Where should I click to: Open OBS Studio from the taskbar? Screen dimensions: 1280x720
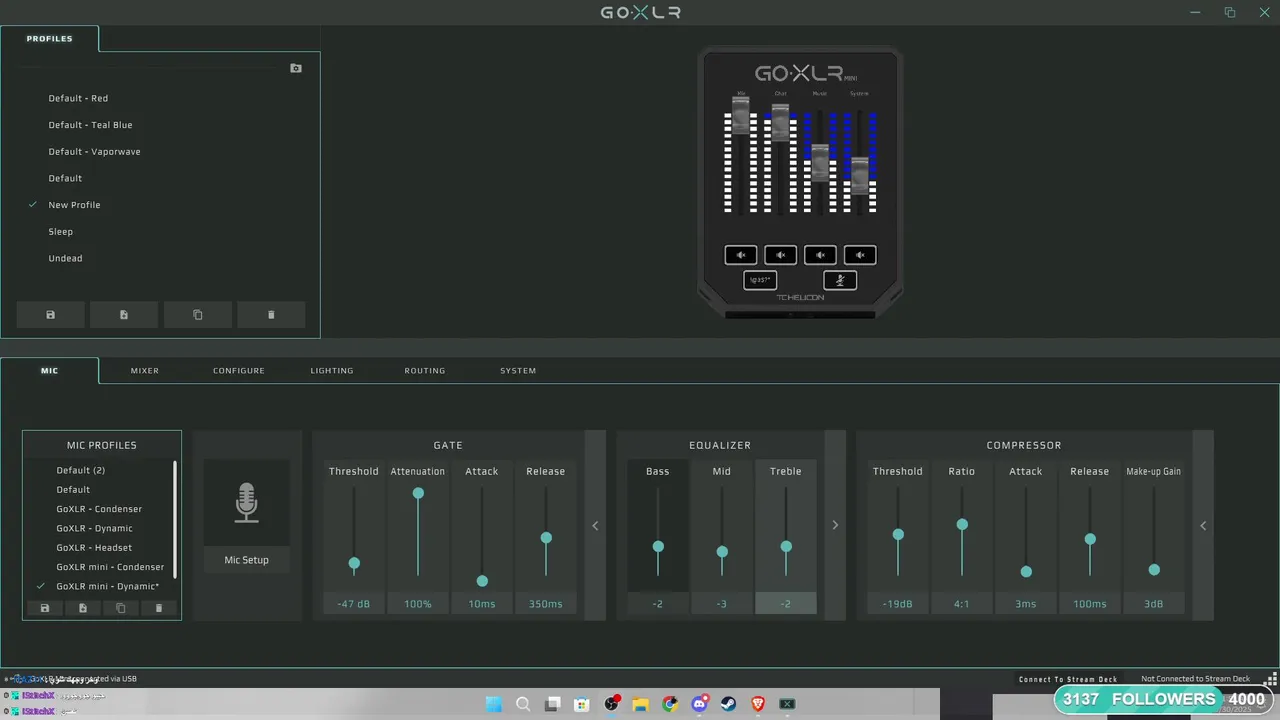[611, 704]
